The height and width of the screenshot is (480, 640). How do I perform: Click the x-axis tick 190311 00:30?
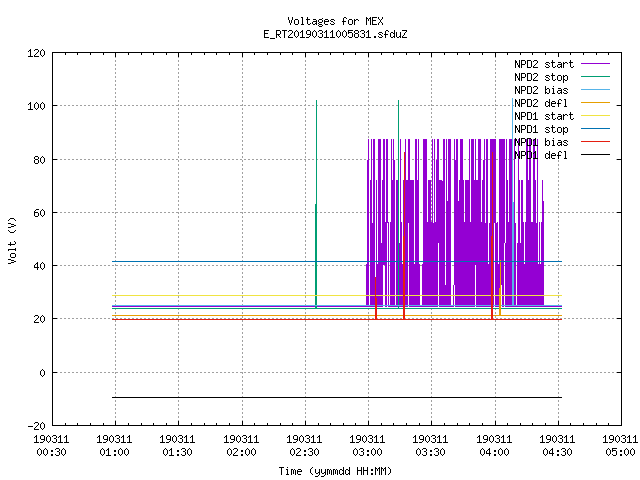pyautogui.click(x=51, y=446)
